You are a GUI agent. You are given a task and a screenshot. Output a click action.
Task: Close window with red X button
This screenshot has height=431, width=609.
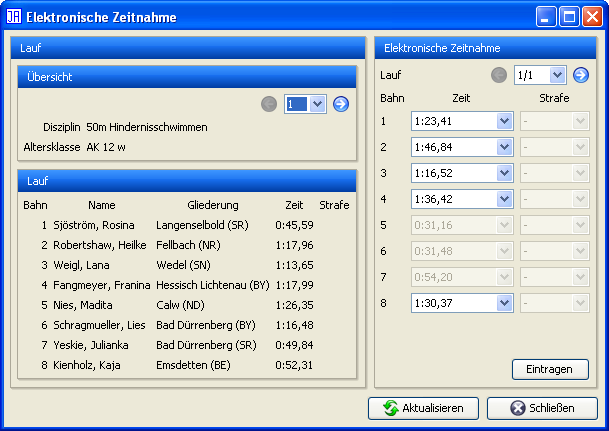(592, 17)
